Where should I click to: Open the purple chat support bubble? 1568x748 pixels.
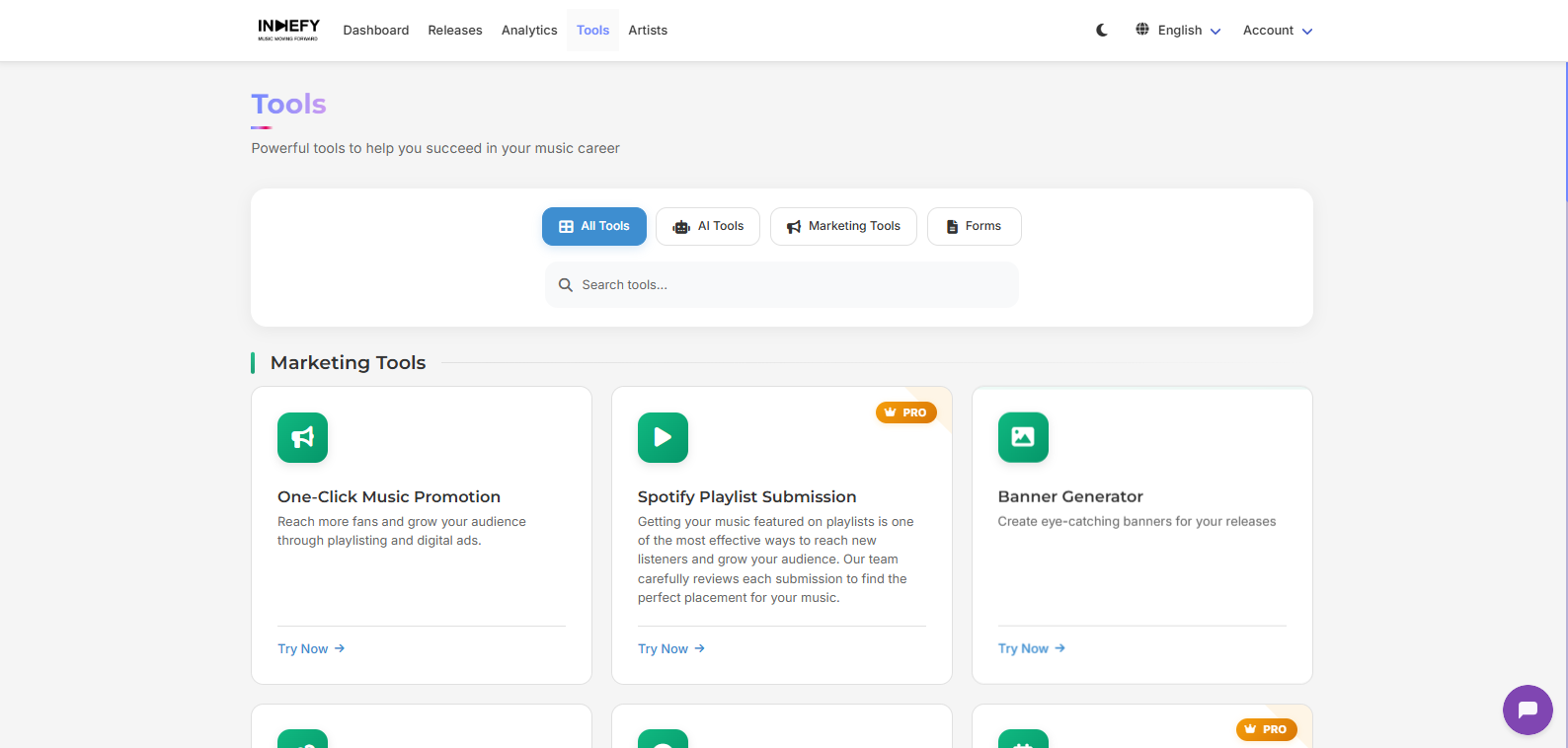1528,710
